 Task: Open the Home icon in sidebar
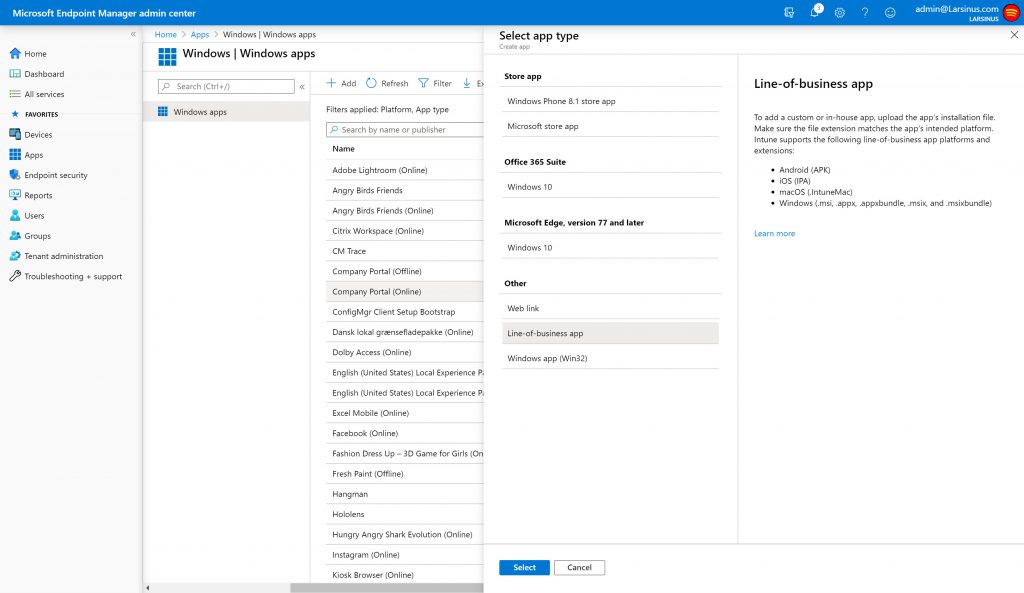coord(15,54)
